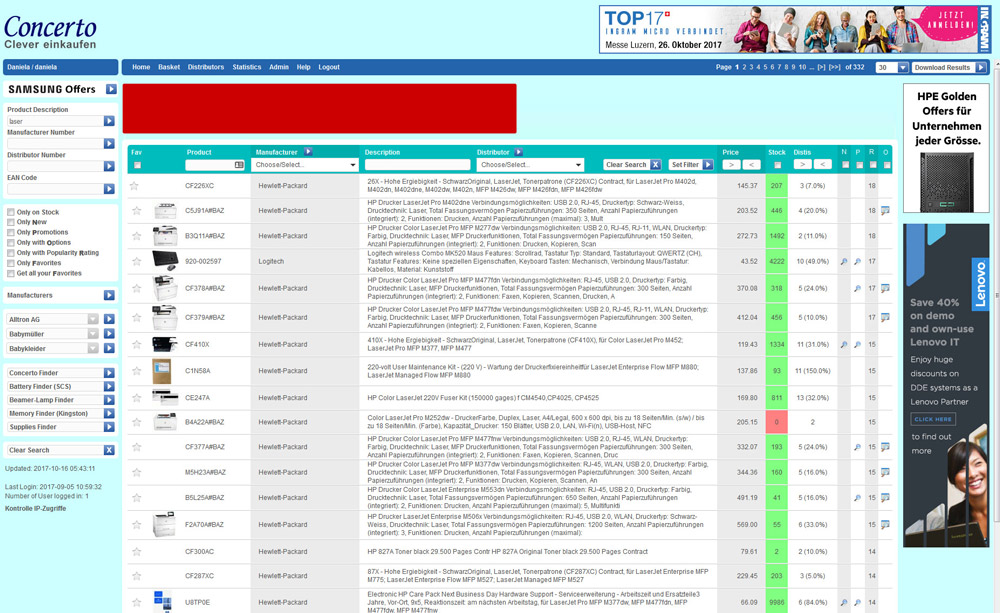
Task: Go to Babykleider arrow button
Action: (x=109, y=348)
